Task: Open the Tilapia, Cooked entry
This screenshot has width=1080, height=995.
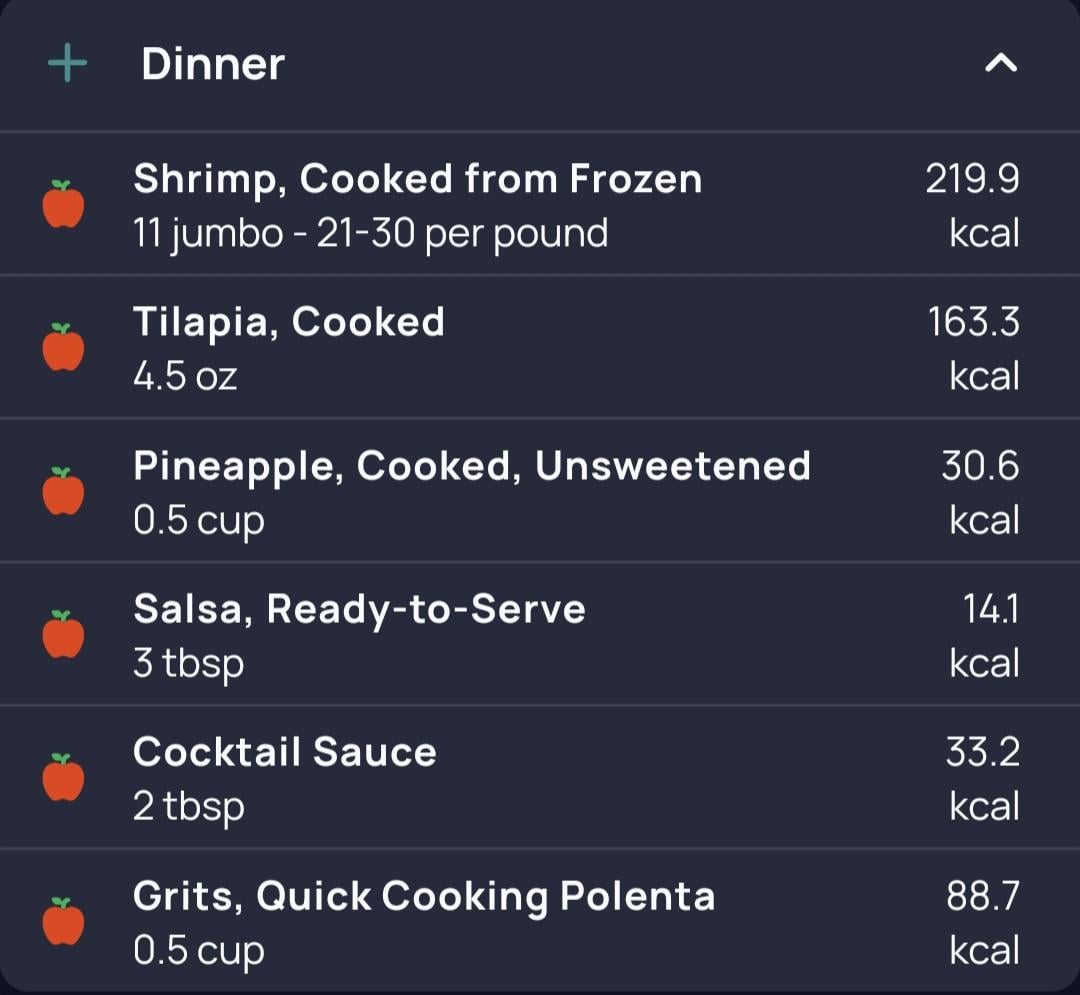Action: pos(540,347)
